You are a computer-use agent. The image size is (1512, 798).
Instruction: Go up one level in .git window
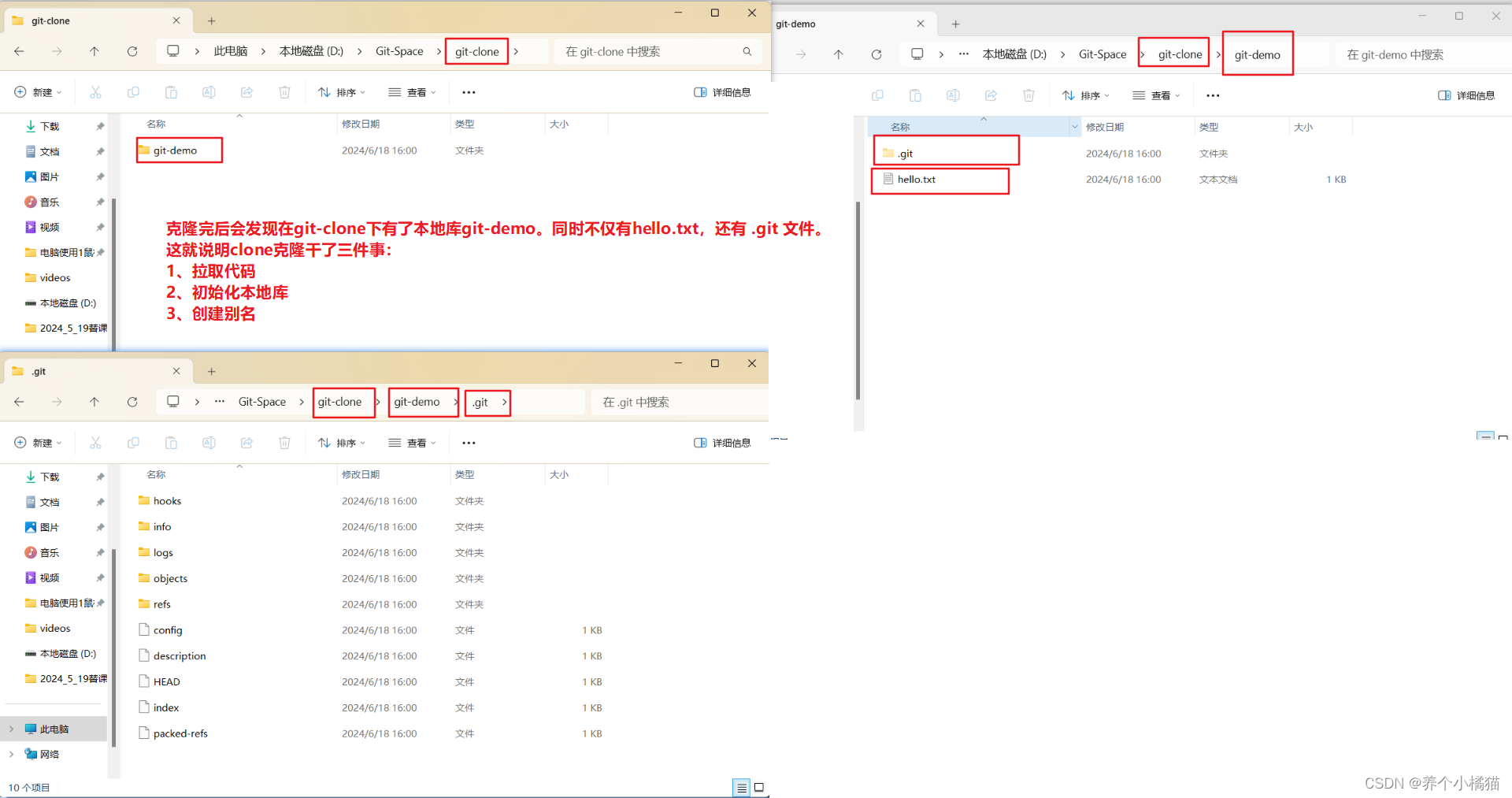pyautogui.click(x=94, y=402)
